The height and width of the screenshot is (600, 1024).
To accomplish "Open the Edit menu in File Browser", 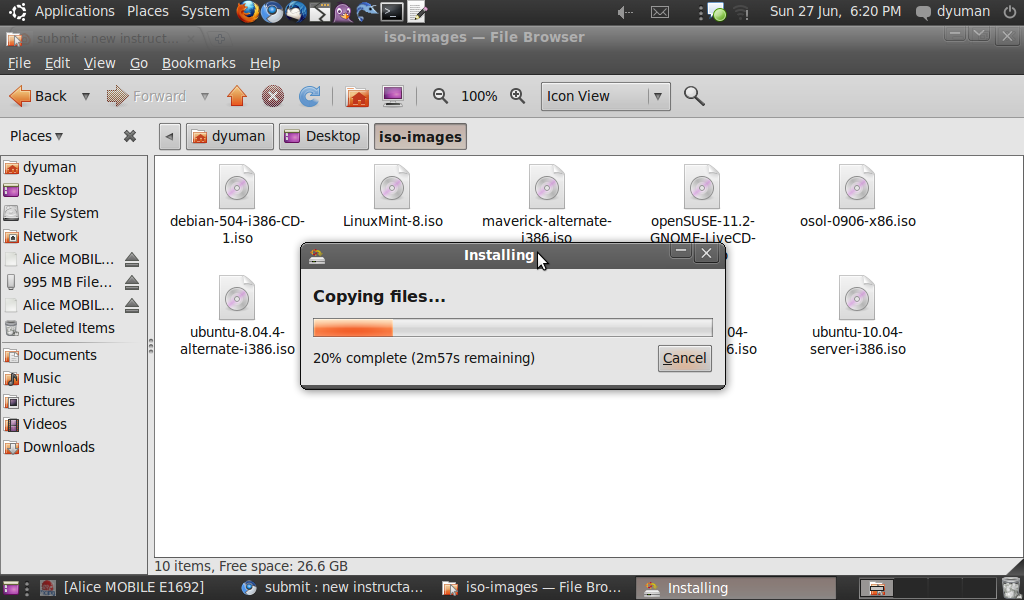I will coord(57,63).
